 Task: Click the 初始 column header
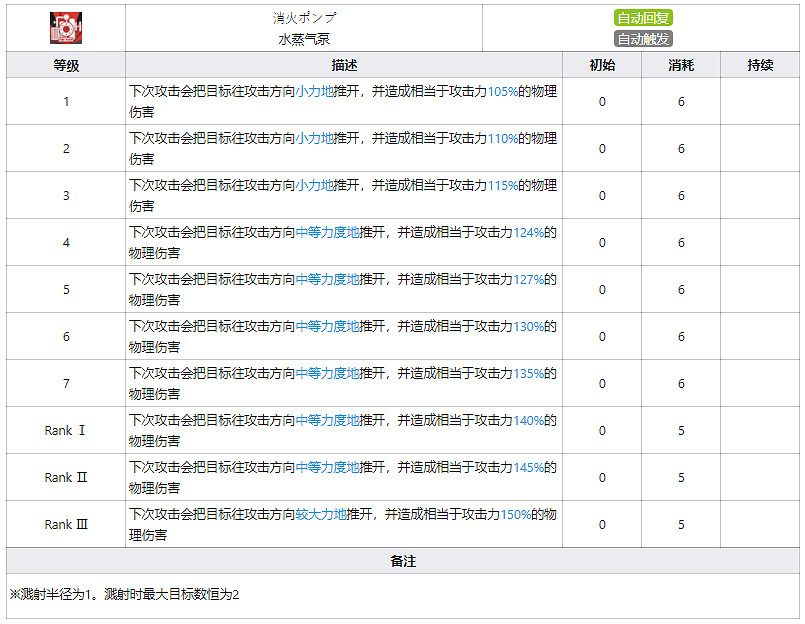(602, 66)
